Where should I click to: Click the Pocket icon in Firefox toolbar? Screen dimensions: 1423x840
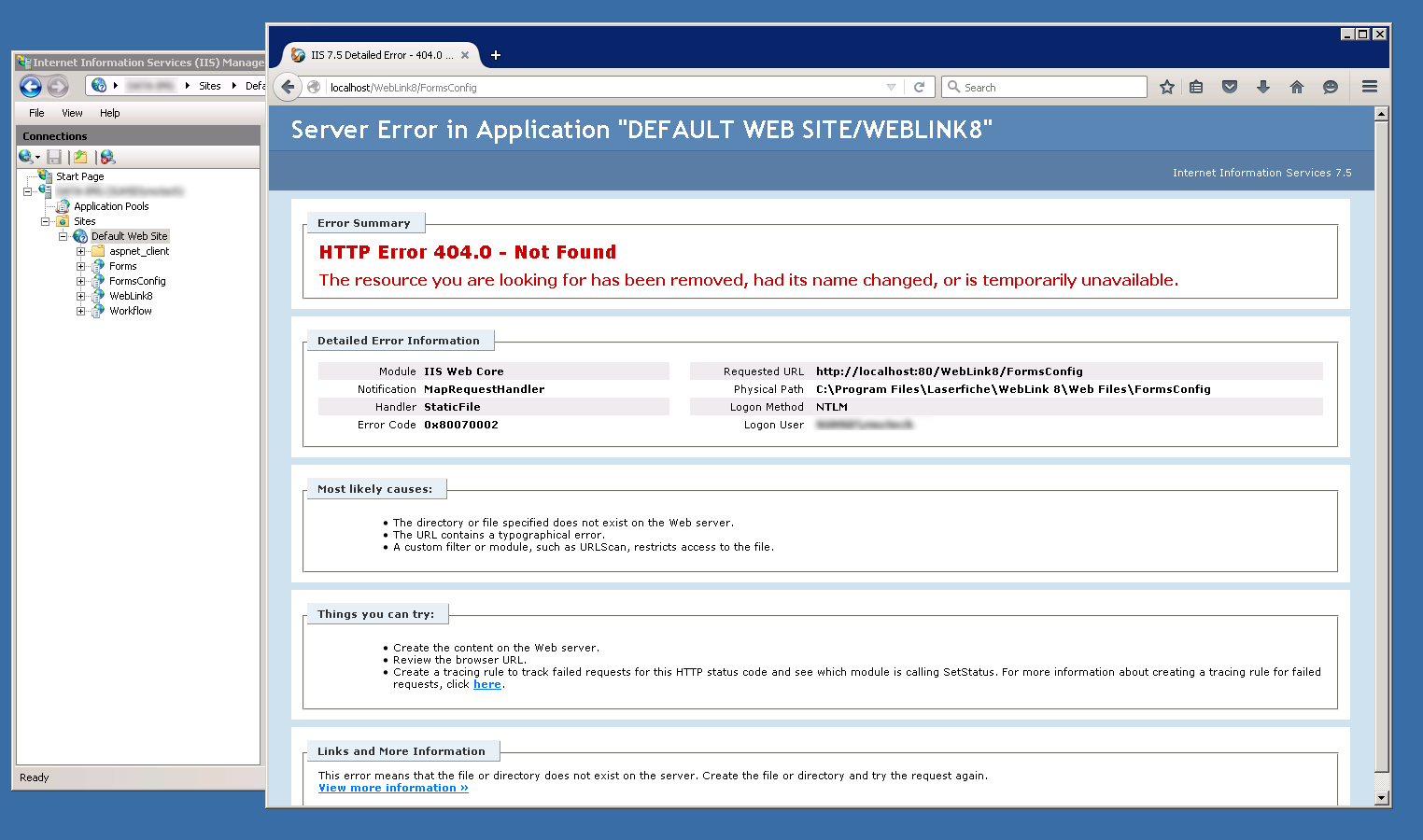click(1230, 87)
